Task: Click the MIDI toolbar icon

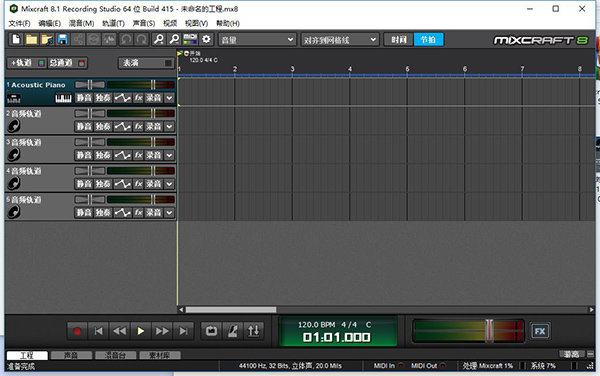Action: coord(190,39)
